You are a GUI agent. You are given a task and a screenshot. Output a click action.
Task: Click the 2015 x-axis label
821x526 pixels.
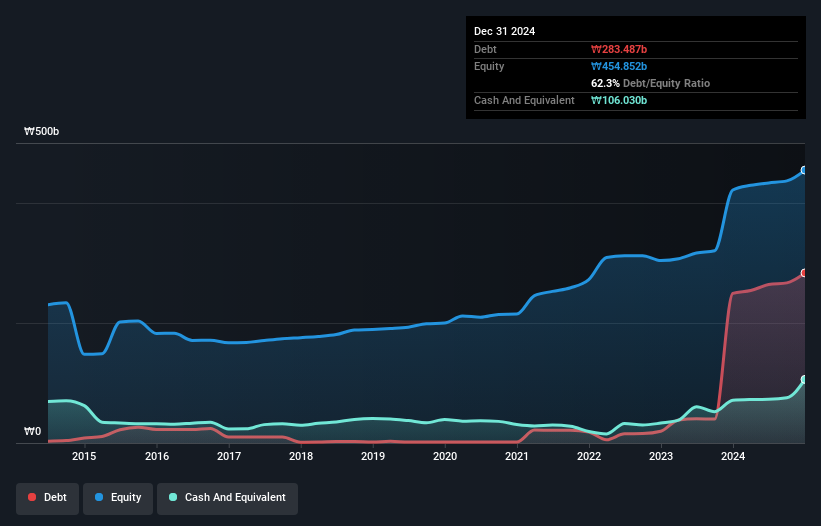pos(84,456)
